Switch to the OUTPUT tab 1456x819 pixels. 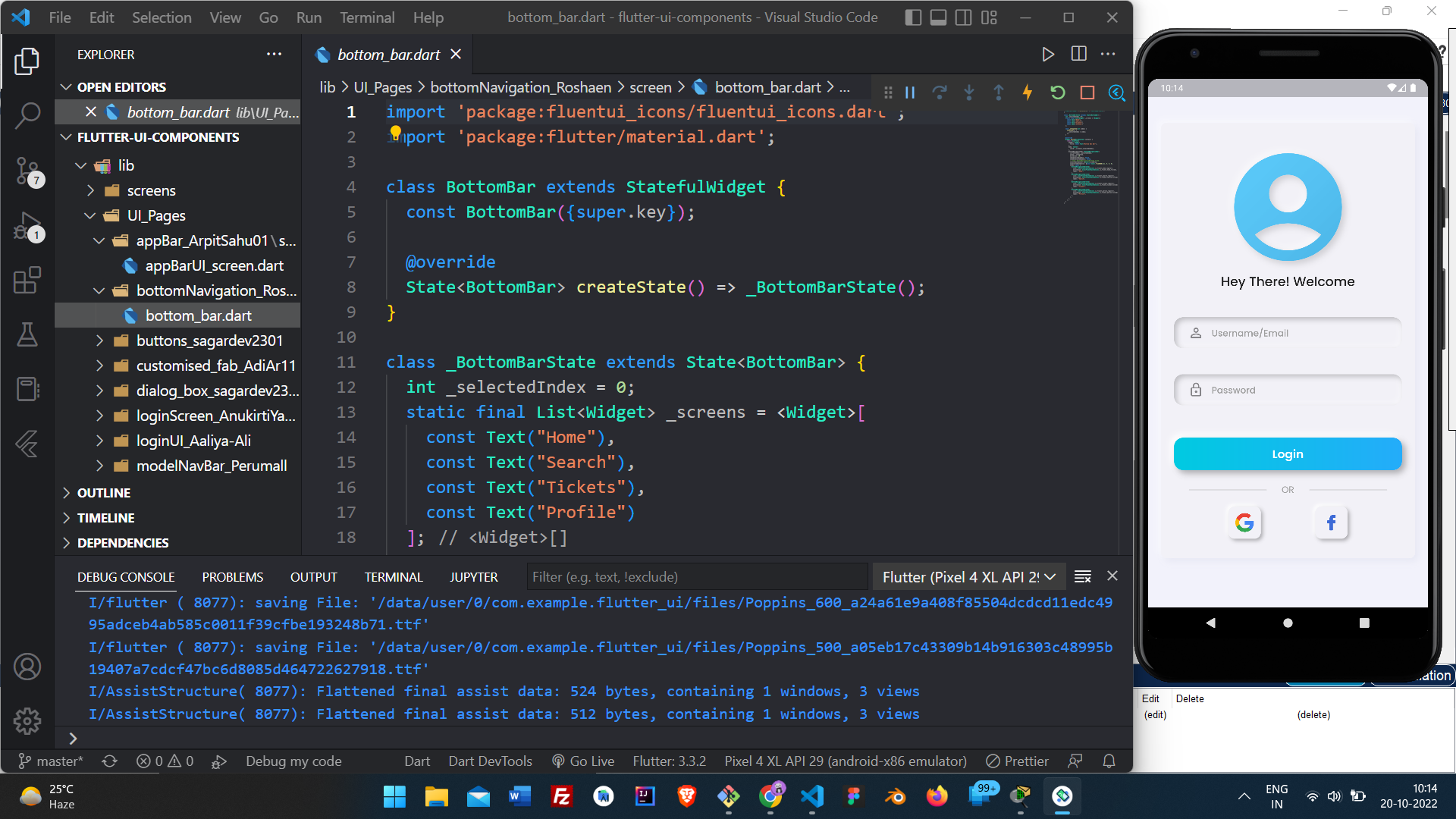[313, 577]
